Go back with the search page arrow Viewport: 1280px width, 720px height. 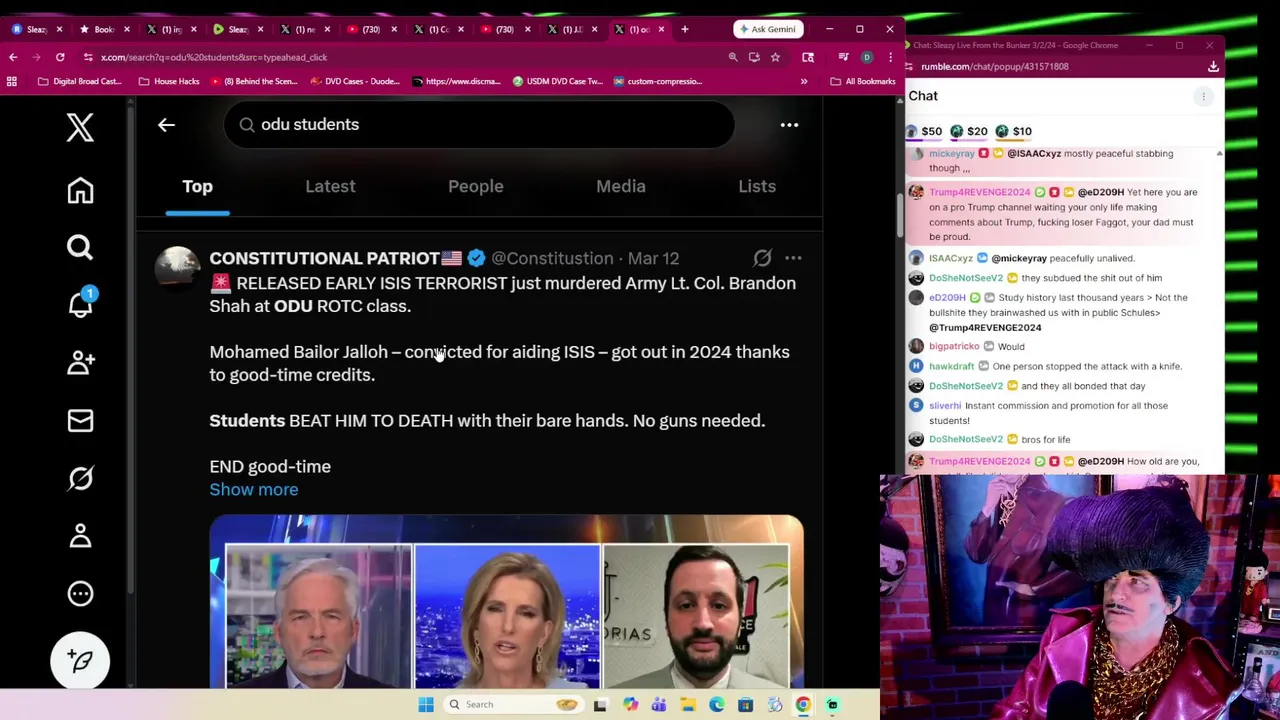[166, 125]
